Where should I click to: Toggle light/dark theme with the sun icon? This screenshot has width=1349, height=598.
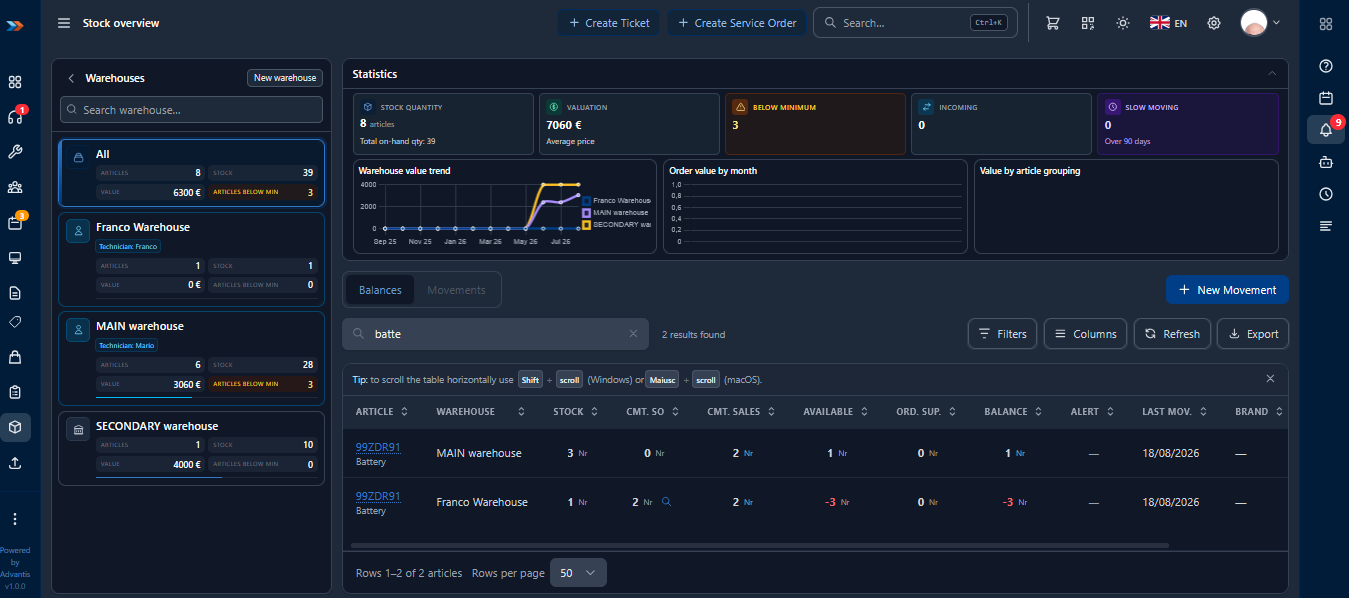(1123, 23)
